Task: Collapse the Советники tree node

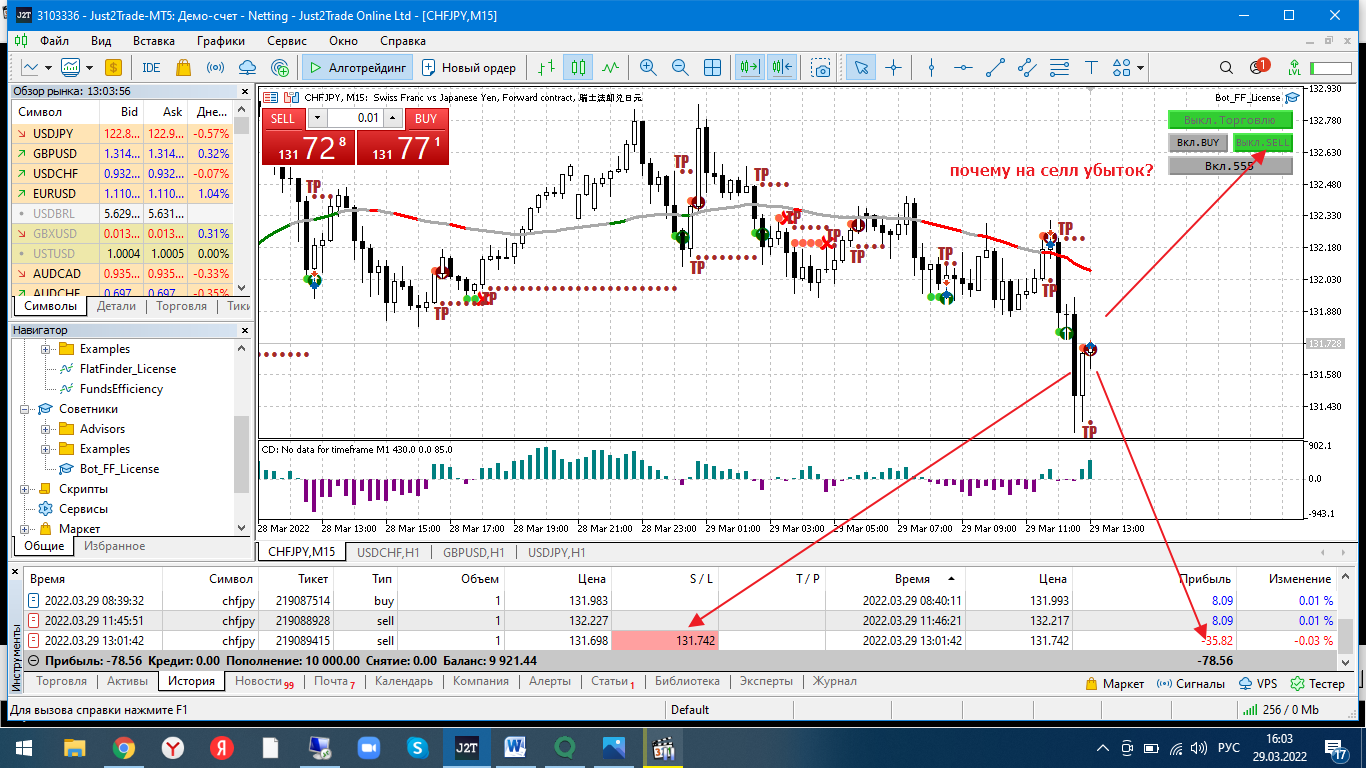Action: click(24, 409)
